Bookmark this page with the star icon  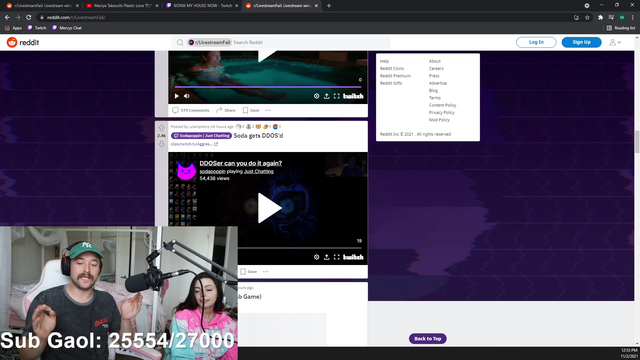587,17
